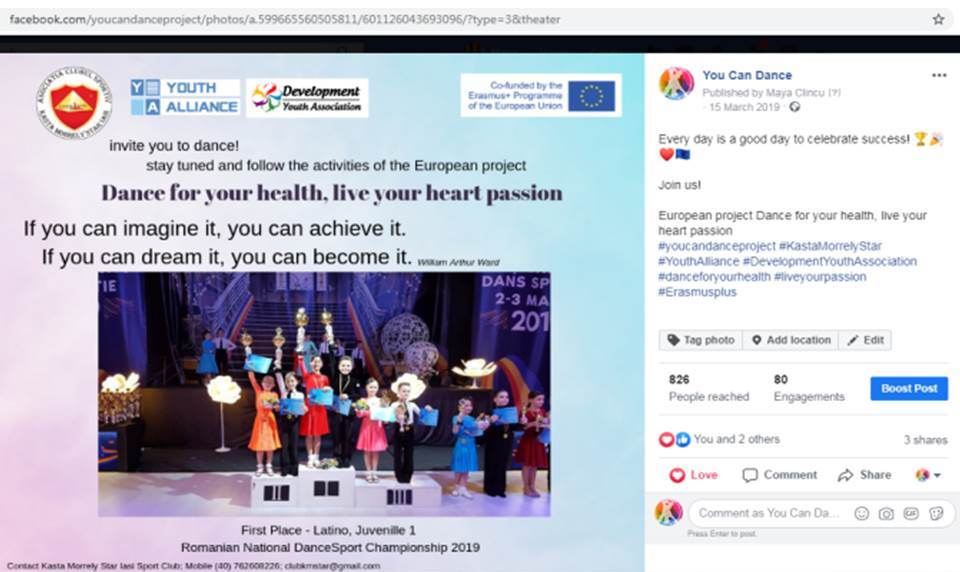Boost Post with the blue button
The image size is (960, 572).
coord(909,388)
